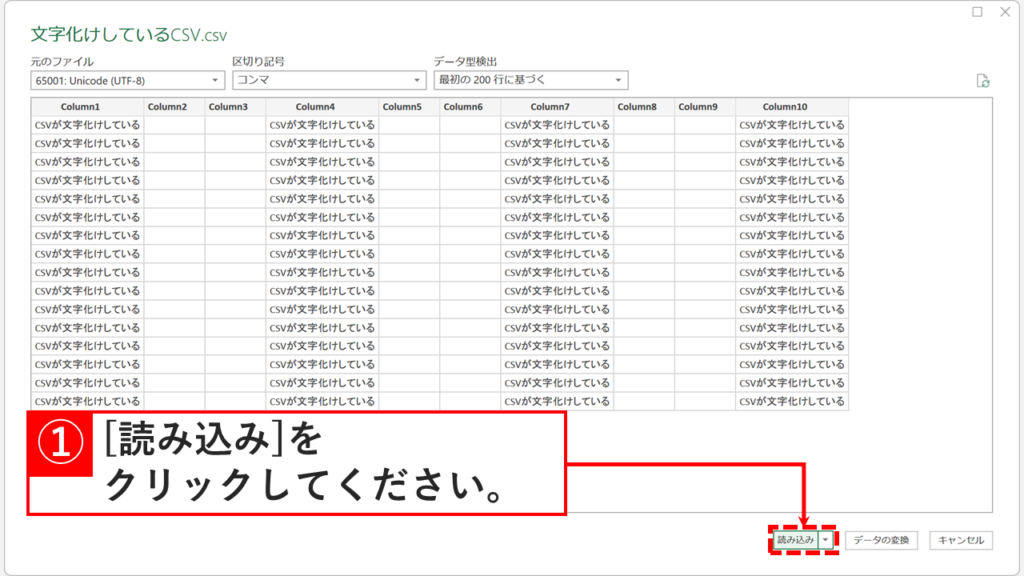Viewport: 1024px width, 576px height.
Task: Click the キャンセル cancel button
Action: pyautogui.click(x=962, y=539)
